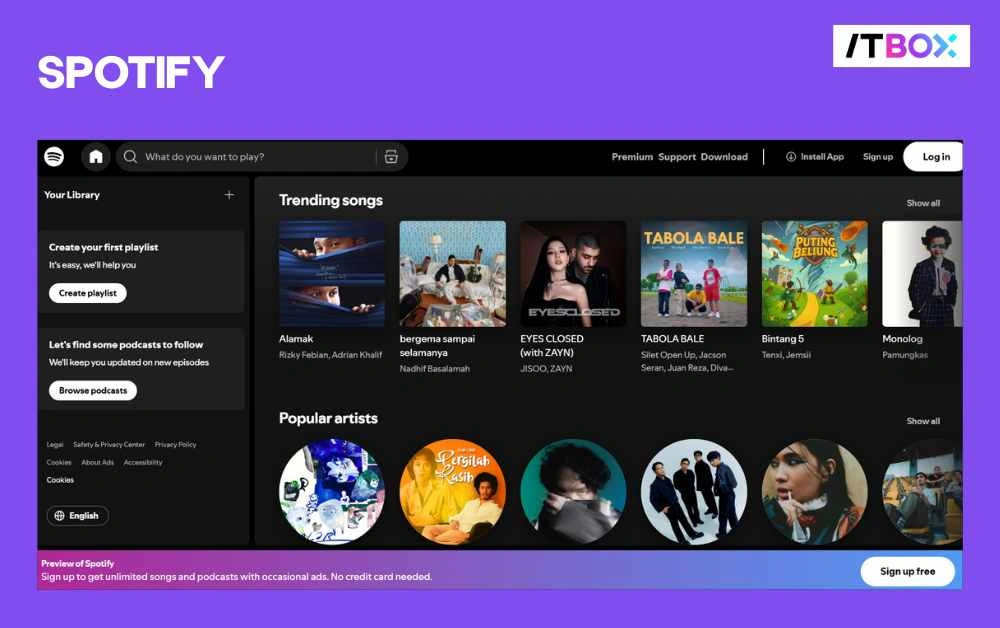Click the Bintang 5 song title
Image resolution: width=1000 pixels, height=628 pixels.
[783, 339]
